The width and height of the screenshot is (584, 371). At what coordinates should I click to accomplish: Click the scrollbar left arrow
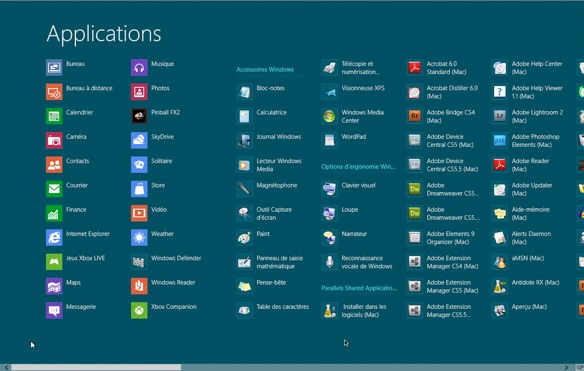[6, 367]
